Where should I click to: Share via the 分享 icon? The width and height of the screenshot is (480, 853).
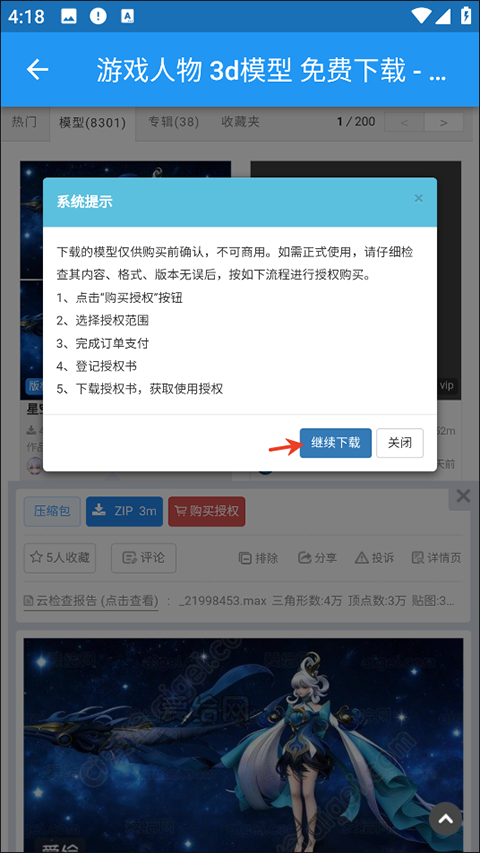(x=317, y=558)
